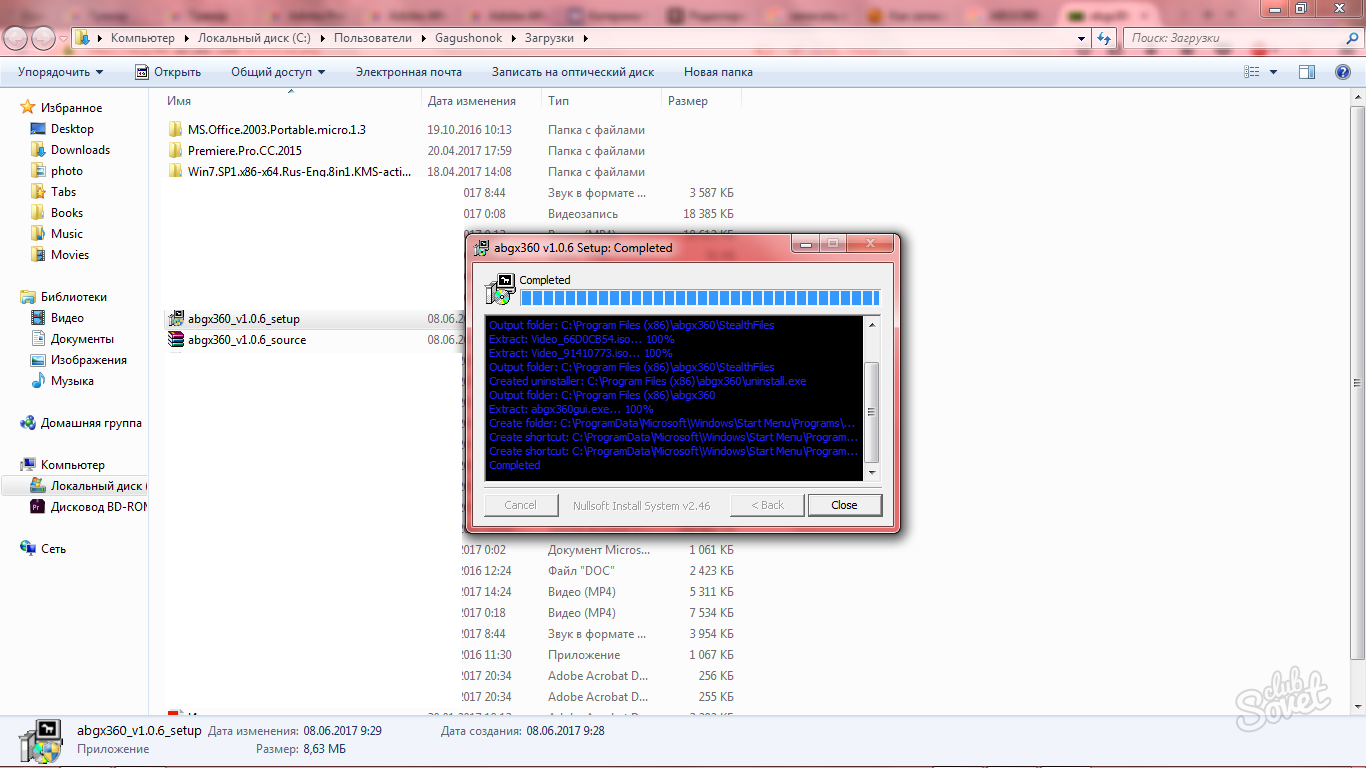The width and height of the screenshot is (1366, 768).
Task: Open Downloads in the Favorites sidebar
Action: point(80,150)
